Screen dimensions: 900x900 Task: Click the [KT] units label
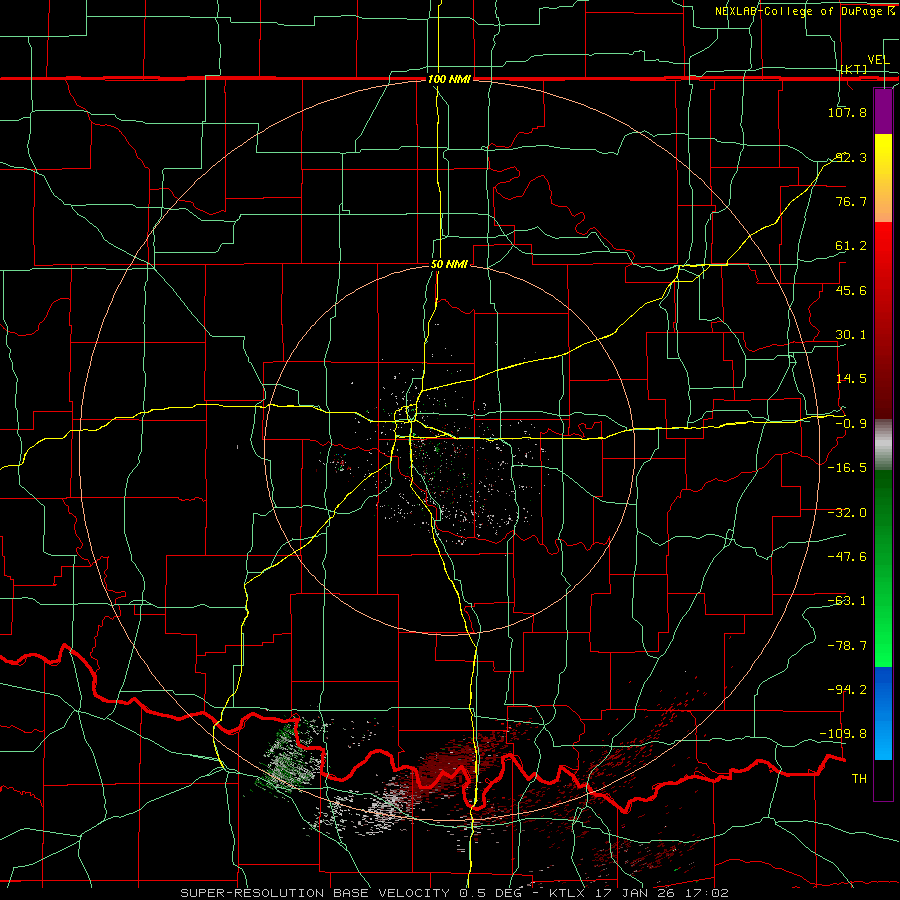[x=854, y=69]
